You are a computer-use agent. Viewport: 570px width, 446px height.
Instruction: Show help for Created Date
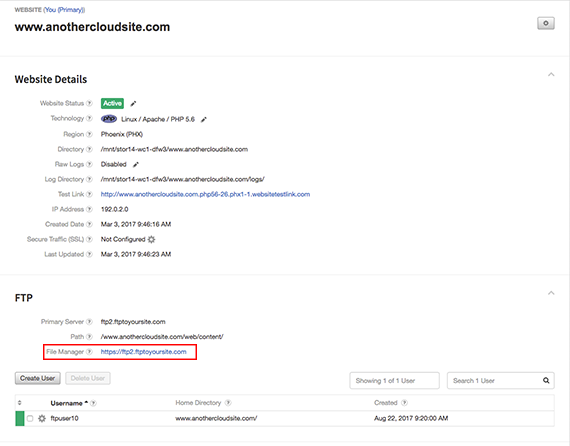[x=89, y=224]
